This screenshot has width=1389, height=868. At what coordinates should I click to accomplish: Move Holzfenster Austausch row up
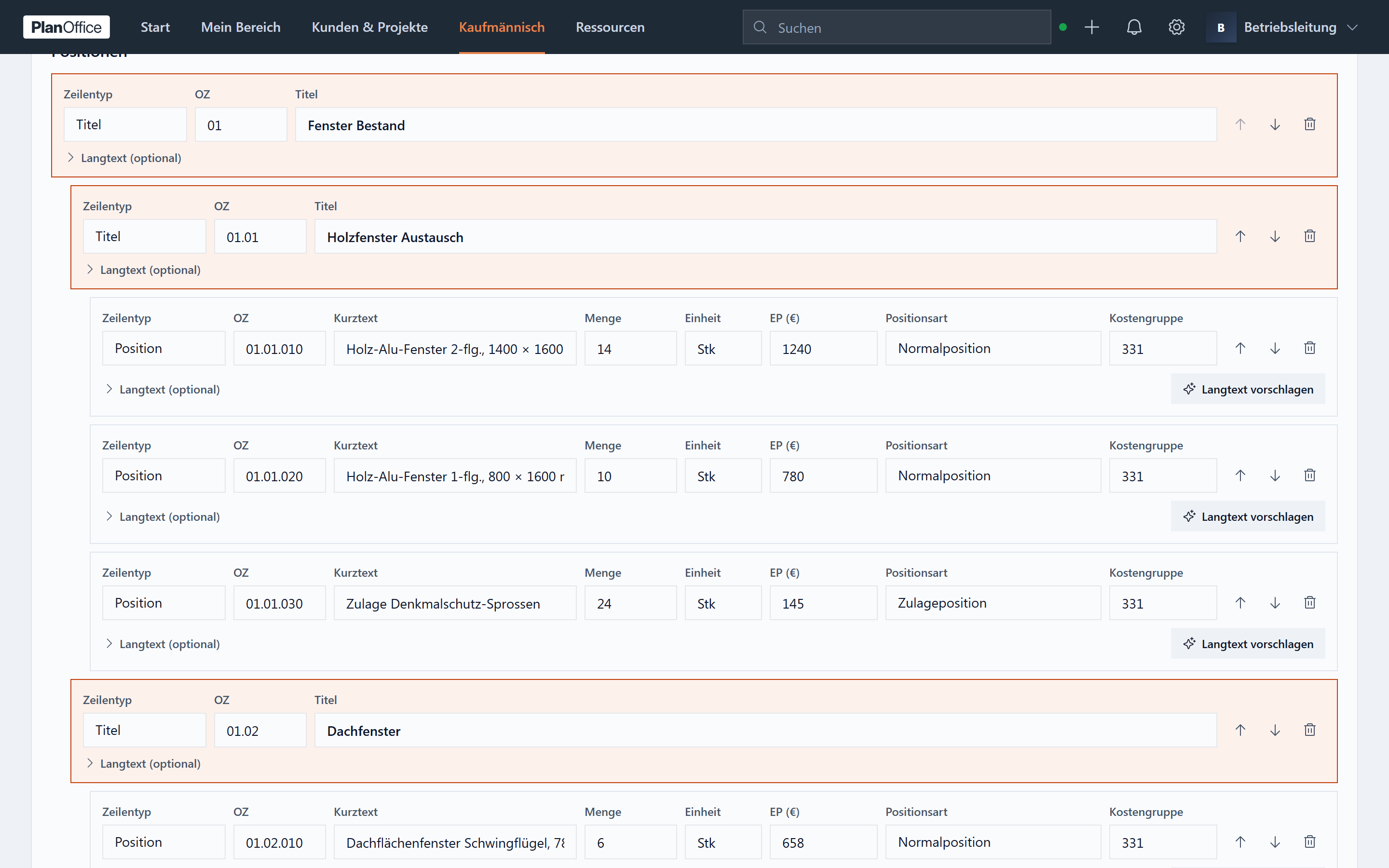point(1240,236)
